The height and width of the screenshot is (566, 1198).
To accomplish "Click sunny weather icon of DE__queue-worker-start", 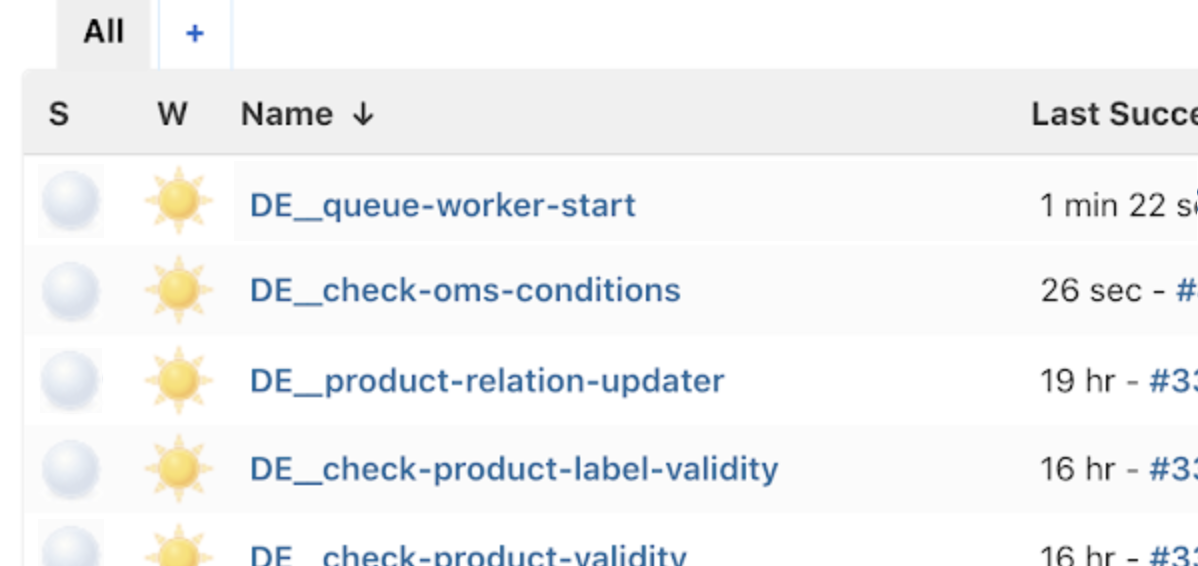I will (178, 201).
